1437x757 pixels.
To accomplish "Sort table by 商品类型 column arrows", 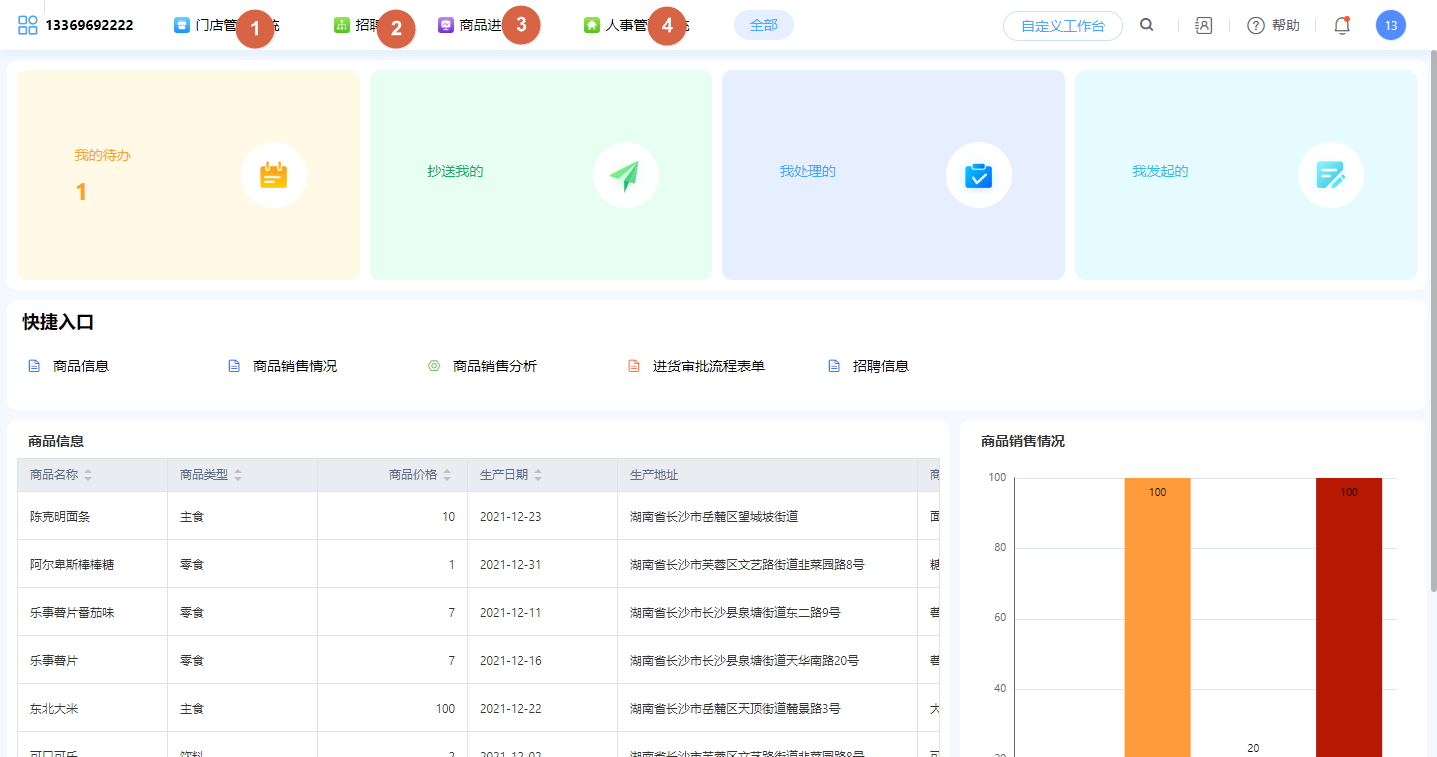I will coord(238,475).
